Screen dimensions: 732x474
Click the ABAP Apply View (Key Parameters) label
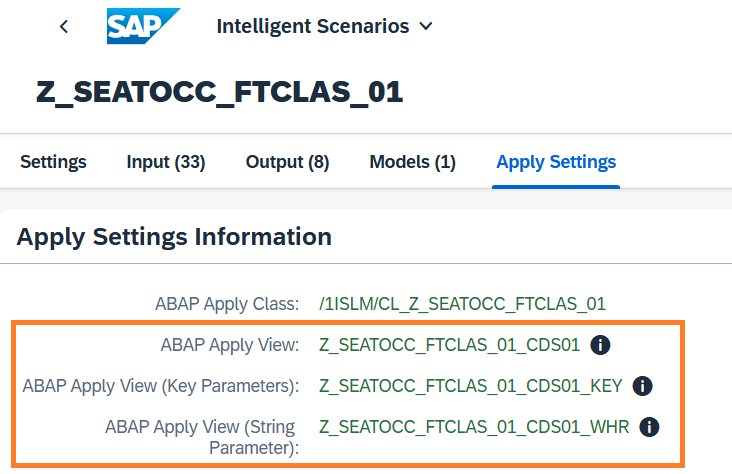pyautogui.click(x=160, y=386)
